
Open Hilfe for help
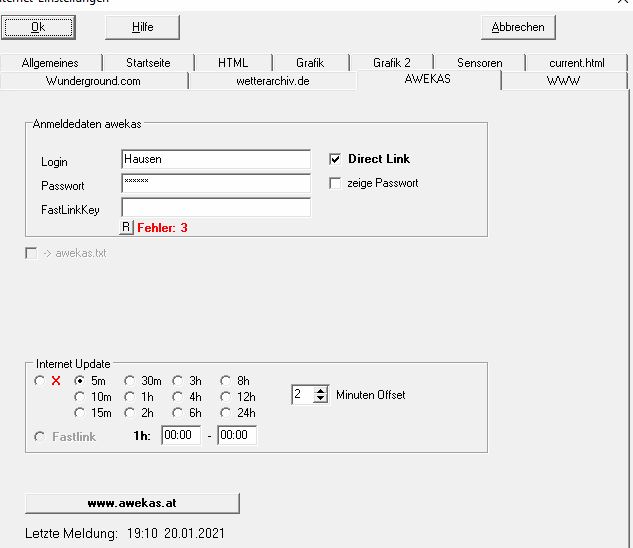click(x=141, y=28)
